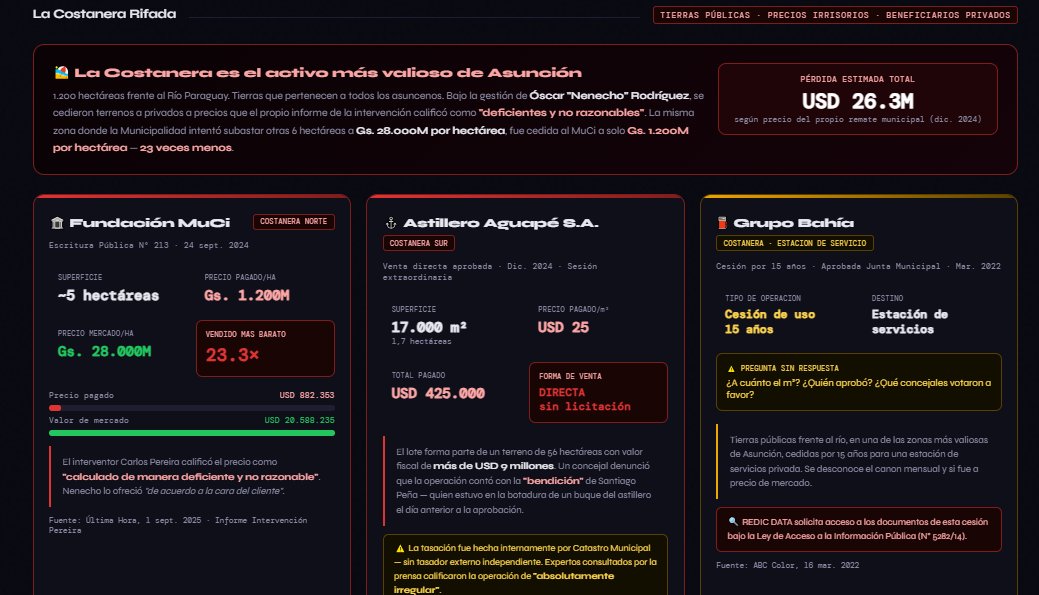This screenshot has width=1039, height=595.
Task: Click the ¿A cuánto el m²? question text
Action: (859, 388)
